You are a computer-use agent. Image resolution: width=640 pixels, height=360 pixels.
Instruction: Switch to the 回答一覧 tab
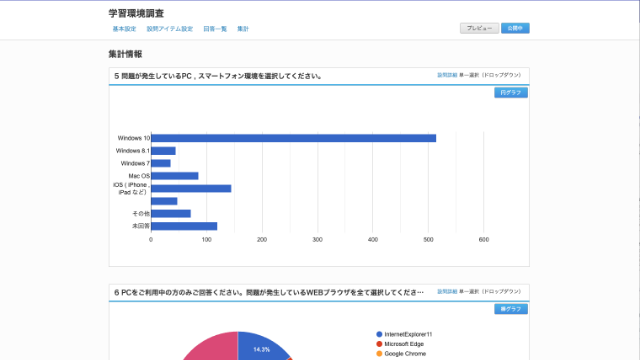tap(215, 29)
